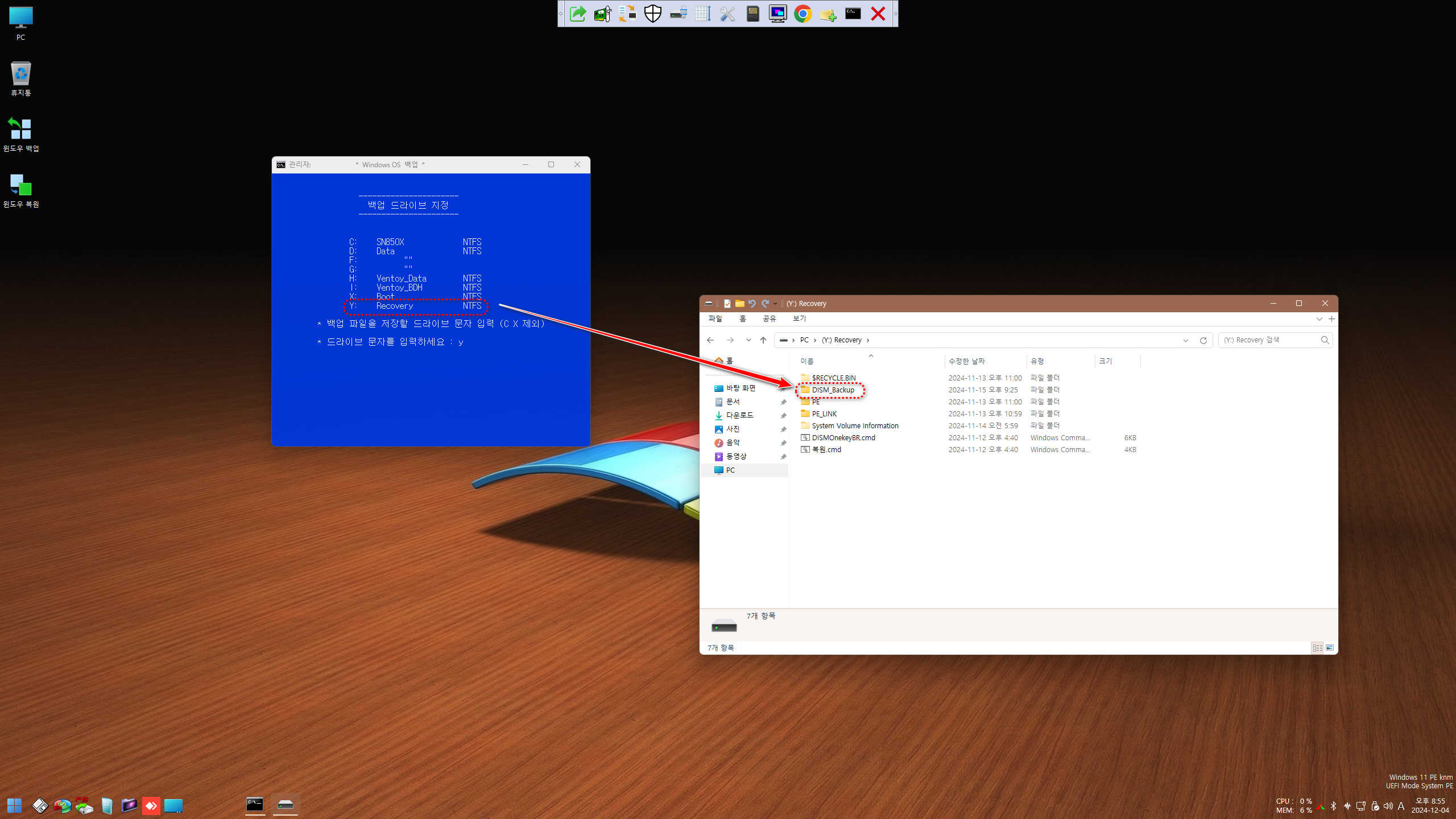Launch Chrome from the top toolbar
The width and height of the screenshot is (1456, 819).
point(803,14)
